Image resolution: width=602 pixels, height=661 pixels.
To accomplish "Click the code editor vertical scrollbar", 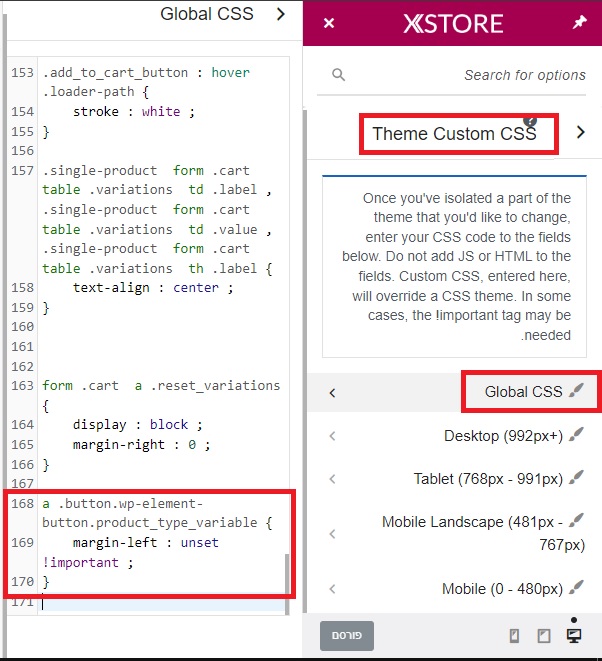I will (x=288, y=584).
